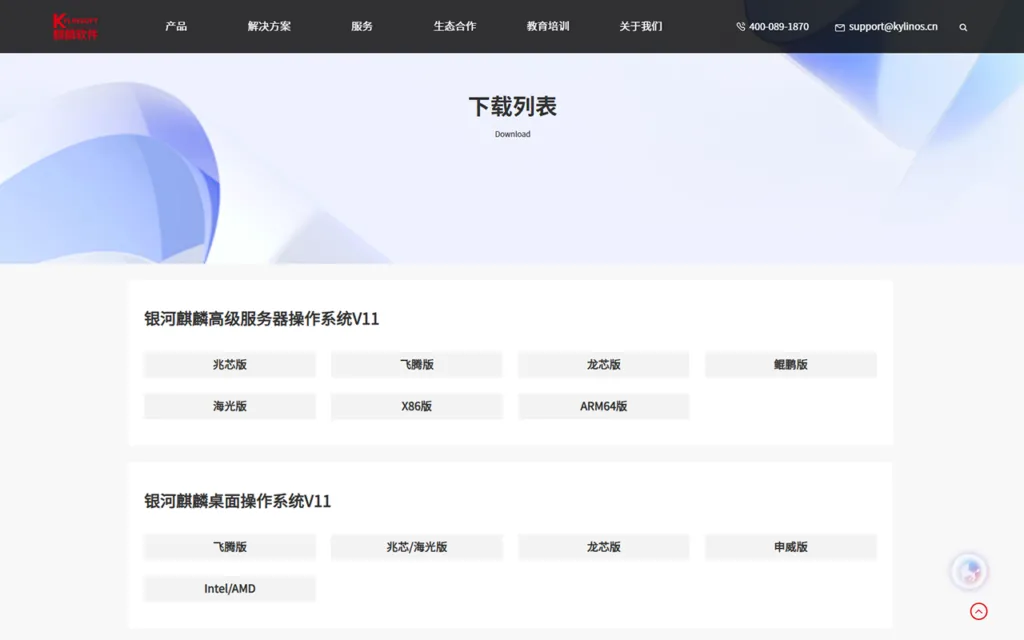Choose the 鲲鹏版 server download

tap(791, 364)
